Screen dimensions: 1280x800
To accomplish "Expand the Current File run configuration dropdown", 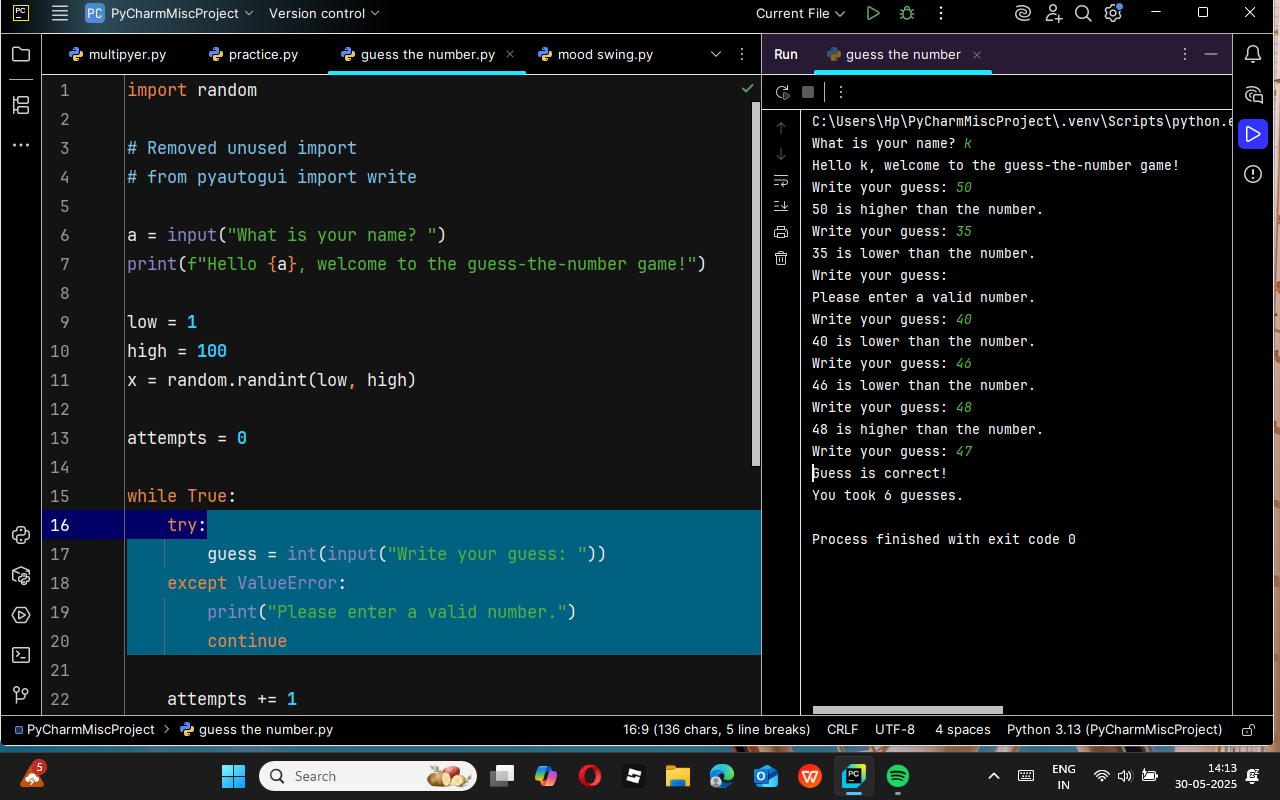I will point(800,14).
